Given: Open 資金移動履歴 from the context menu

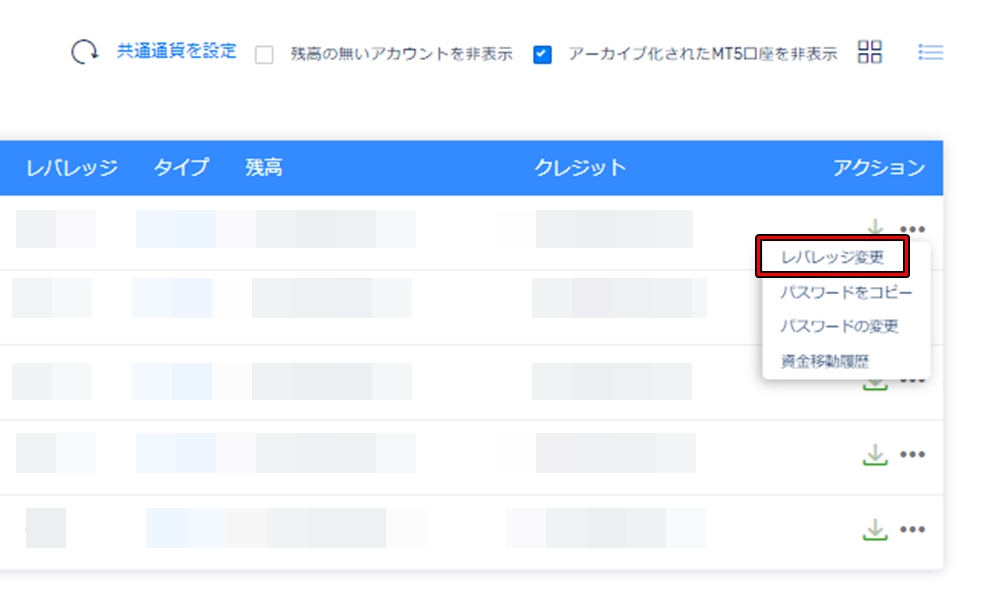Looking at the screenshot, I should (x=824, y=359).
